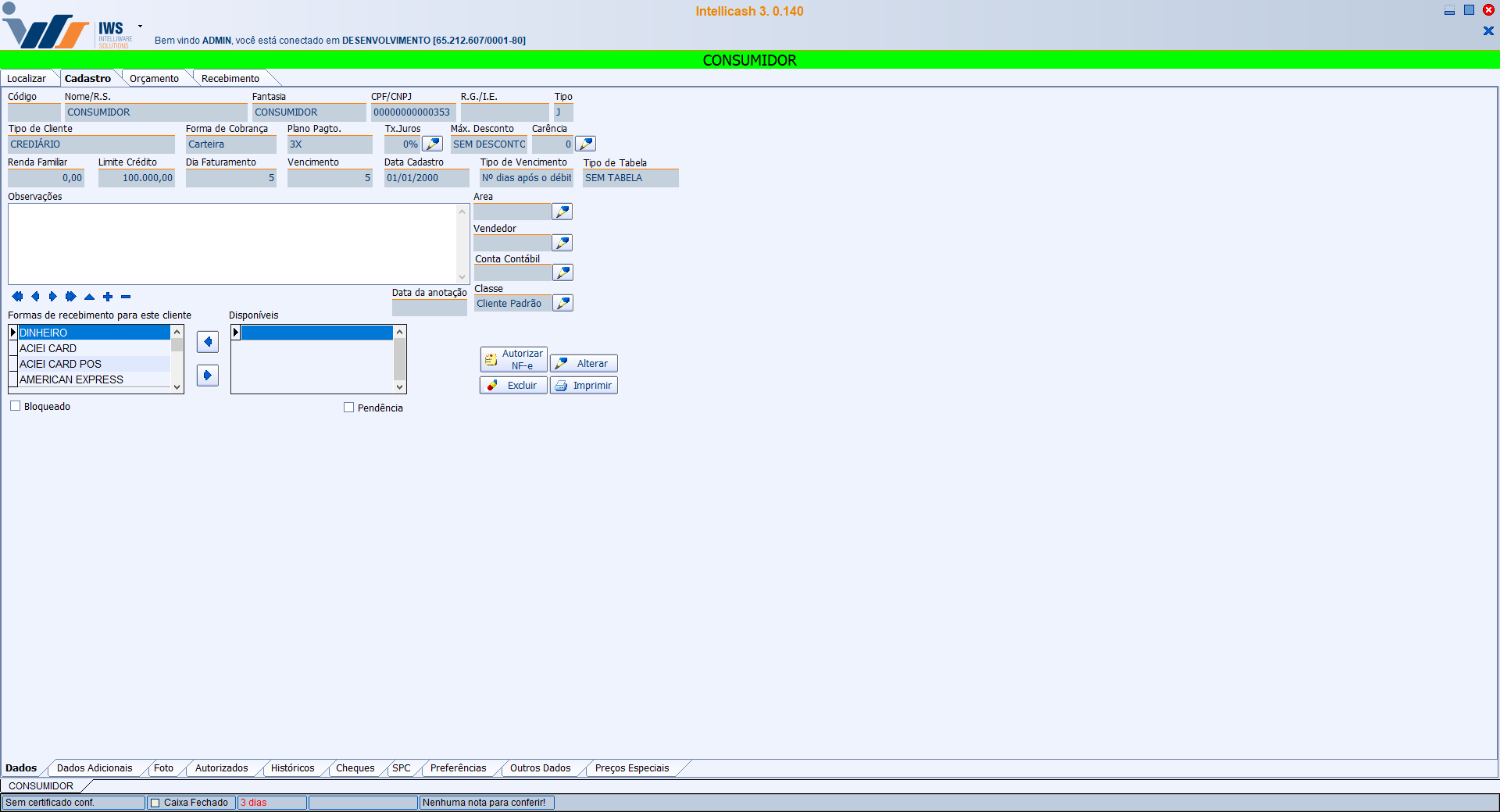Open the Vendedor lookup icon
1500x812 pixels.
pos(562,243)
